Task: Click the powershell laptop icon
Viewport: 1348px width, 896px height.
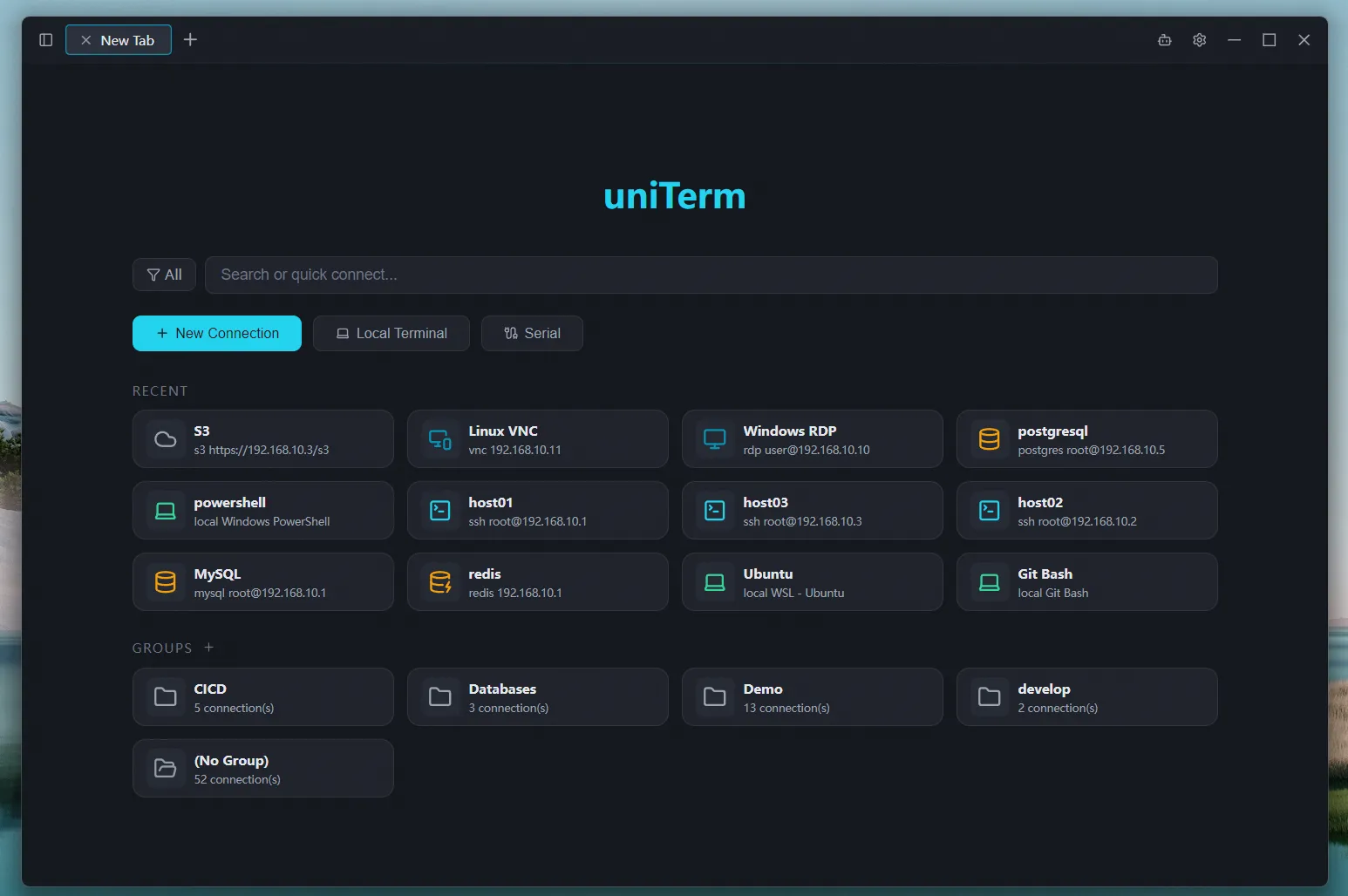Action: [166, 511]
